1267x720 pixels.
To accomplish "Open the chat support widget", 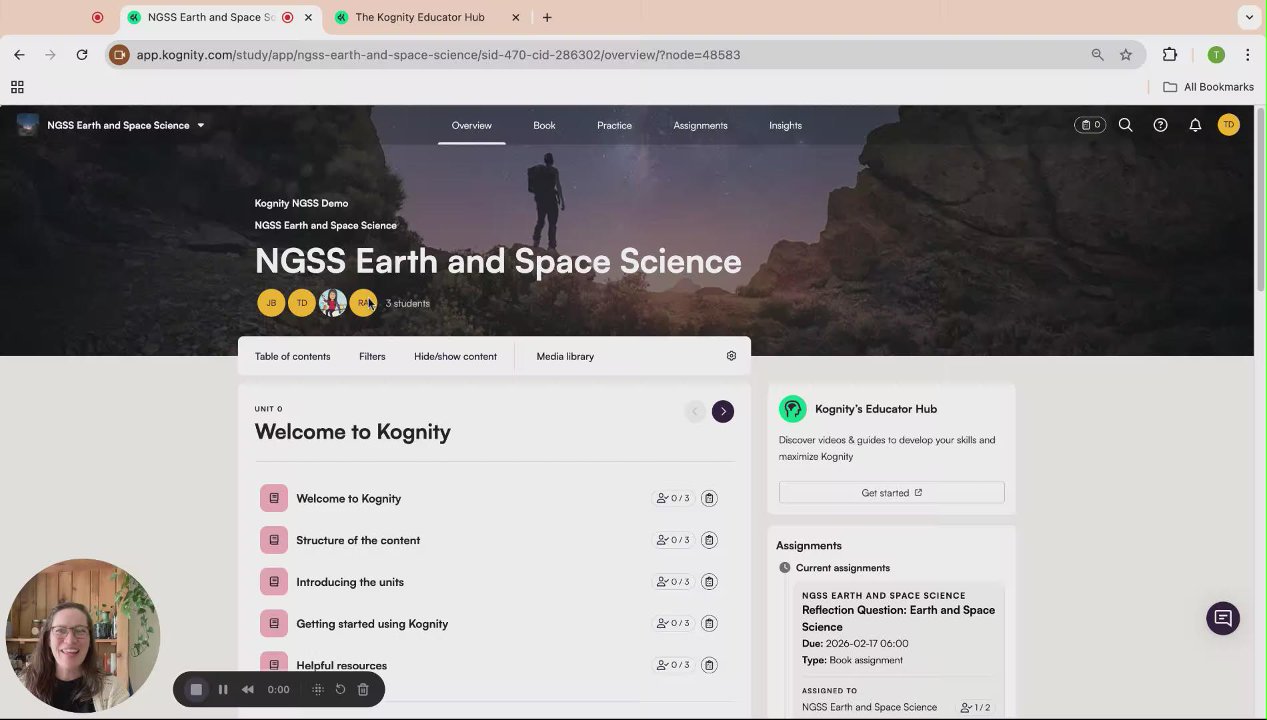I will coord(1223,618).
